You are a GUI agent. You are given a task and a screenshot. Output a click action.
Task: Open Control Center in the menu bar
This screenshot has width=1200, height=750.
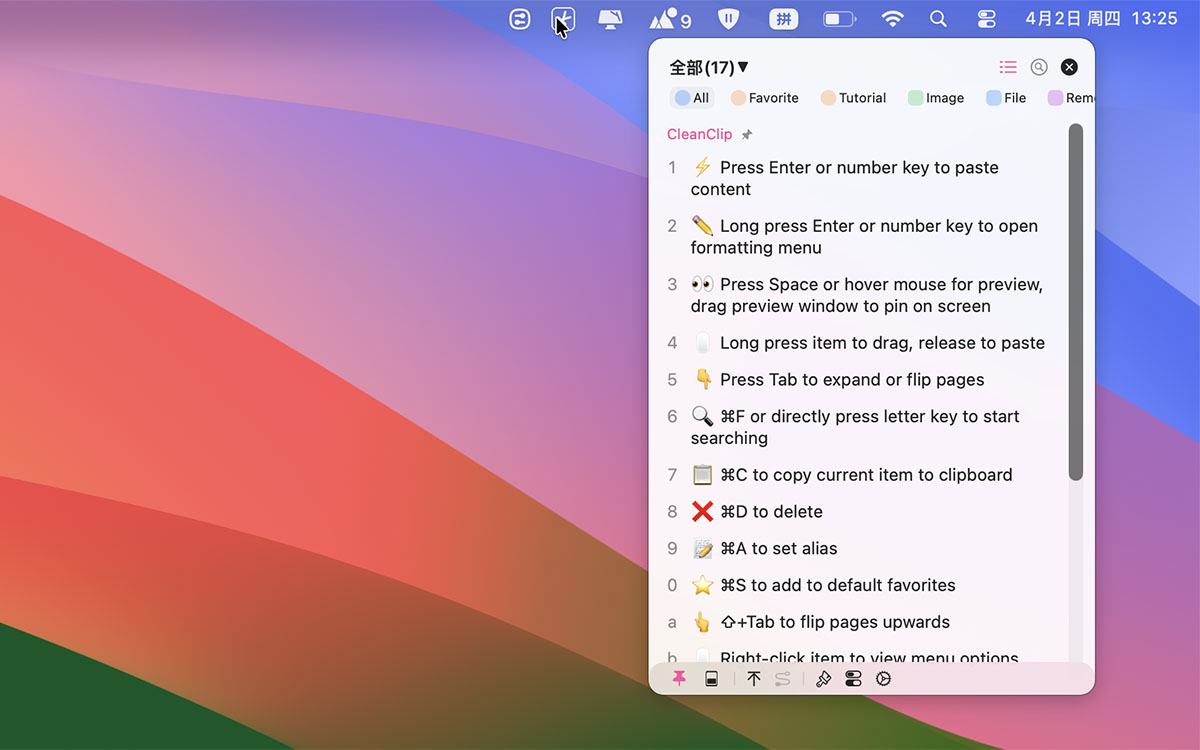[x=986, y=19]
